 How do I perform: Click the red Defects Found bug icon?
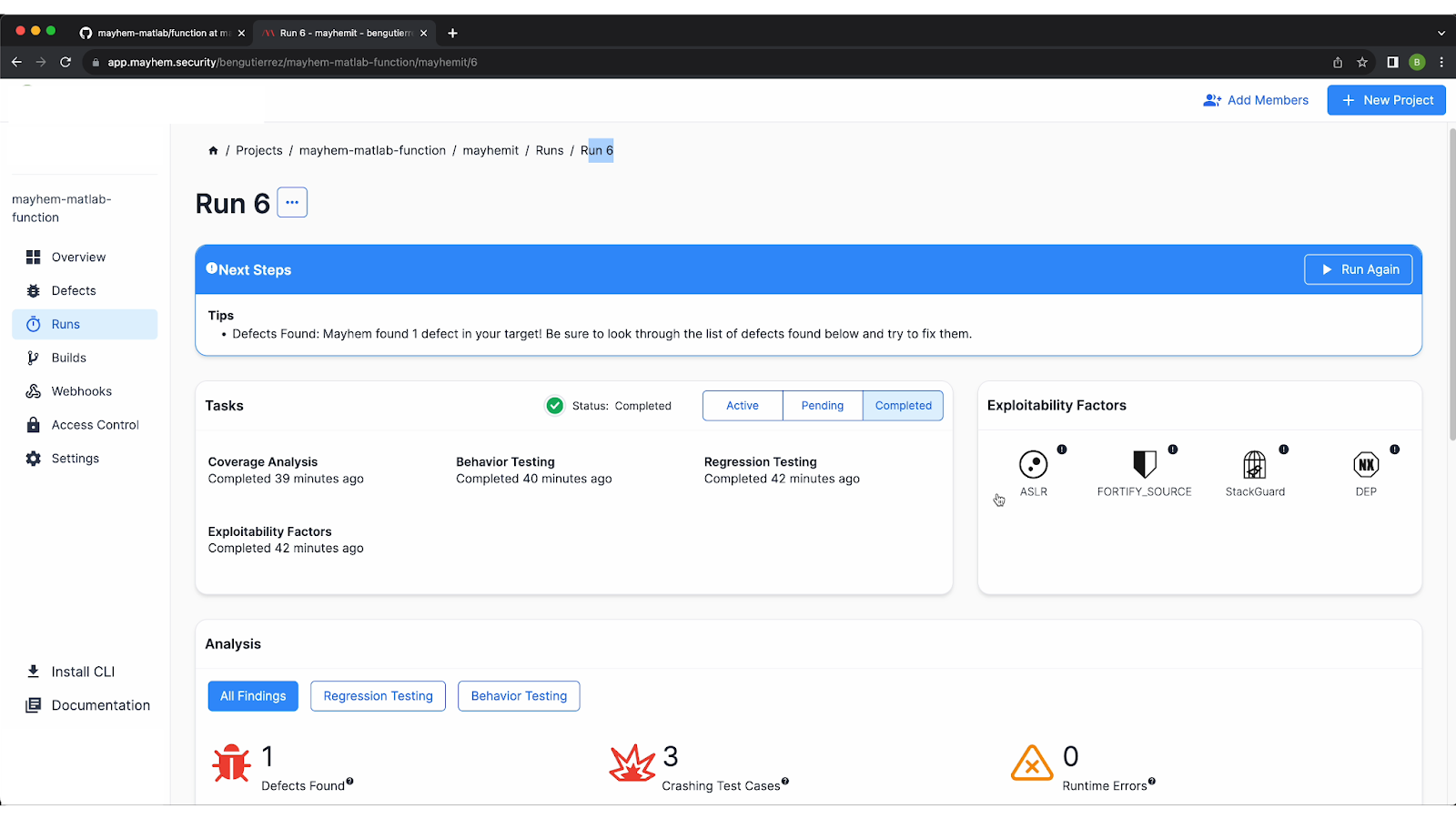click(x=231, y=763)
